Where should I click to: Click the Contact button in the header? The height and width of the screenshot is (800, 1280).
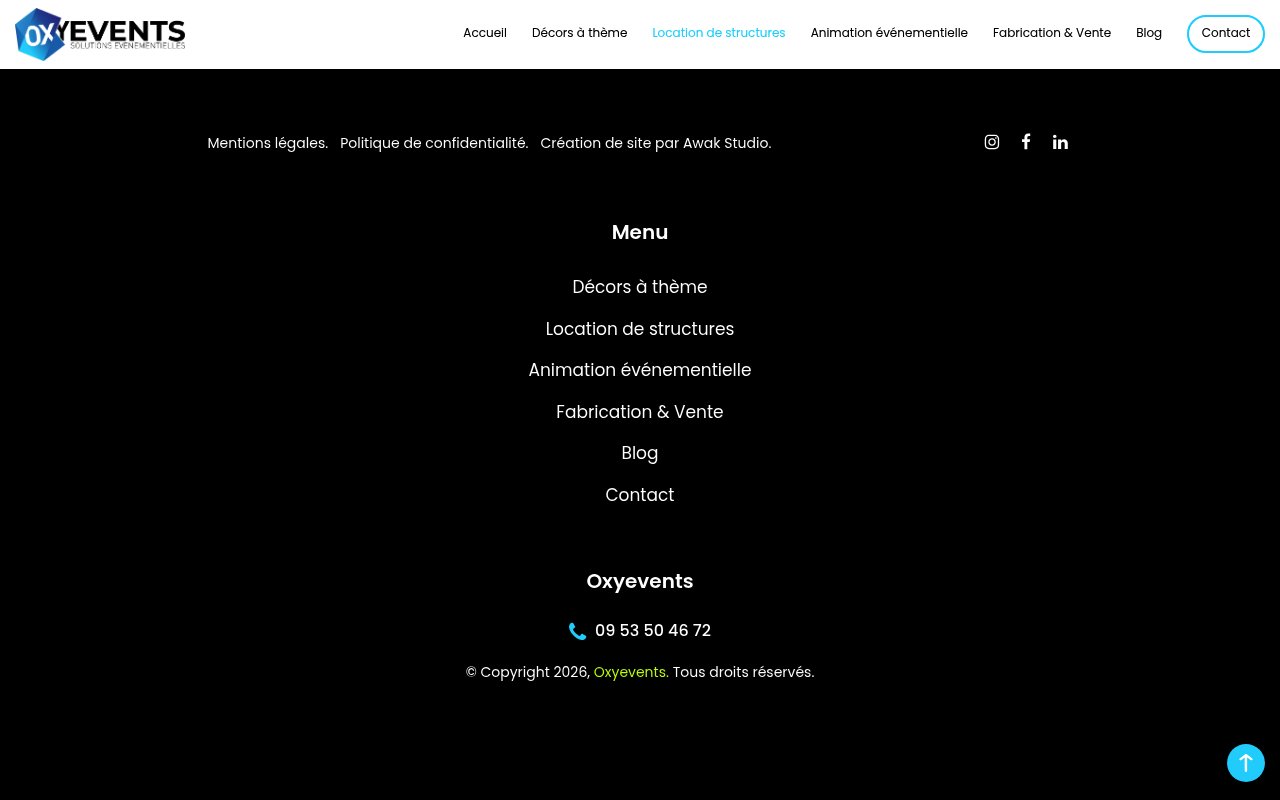tap(1225, 33)
